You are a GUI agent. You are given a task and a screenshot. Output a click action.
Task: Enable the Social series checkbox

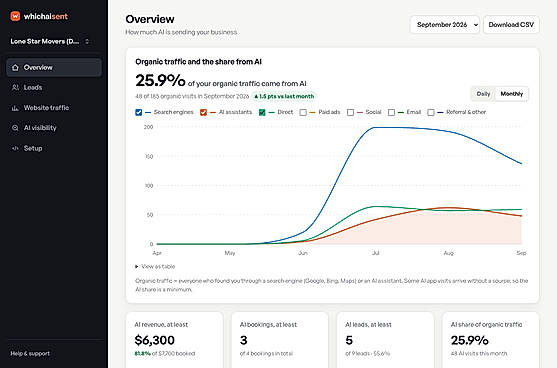click(350, 112)
